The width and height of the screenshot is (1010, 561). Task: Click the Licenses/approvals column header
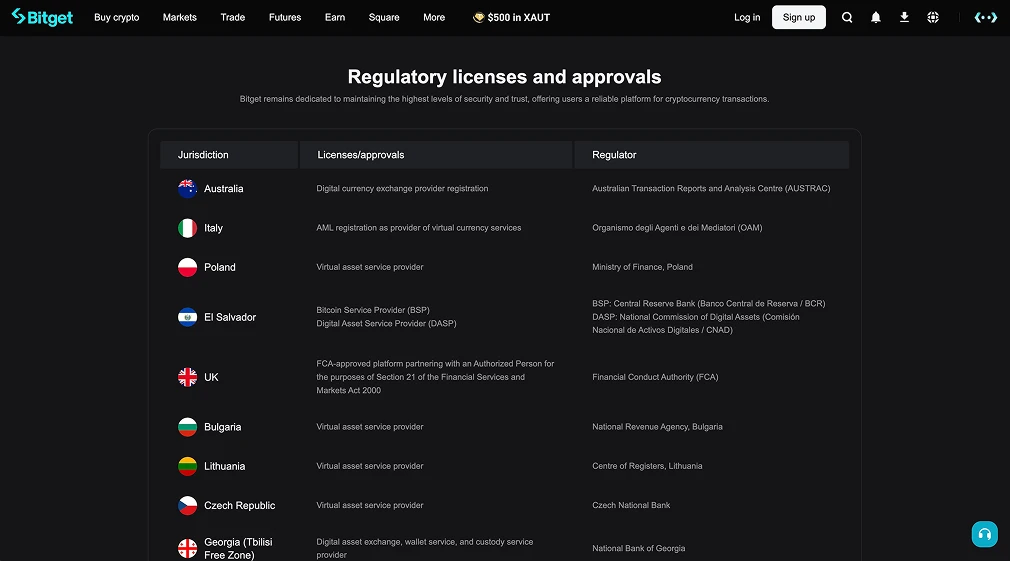pyautogui.click(x=436, y=155)
